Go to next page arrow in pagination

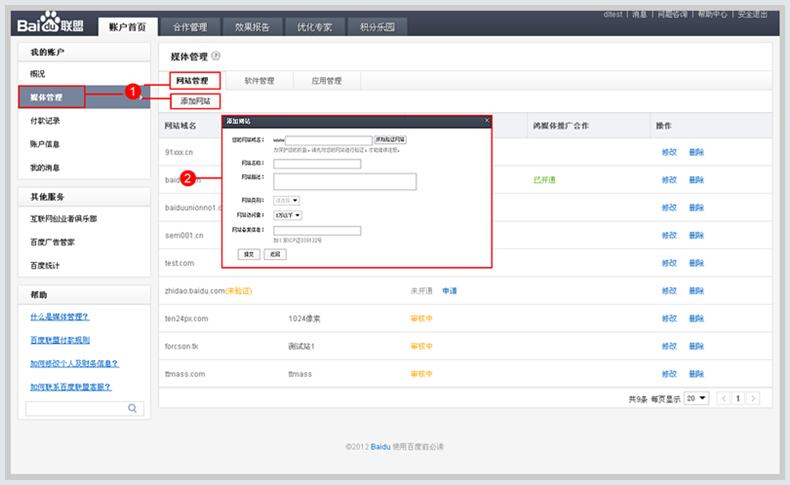click(752, 398)
